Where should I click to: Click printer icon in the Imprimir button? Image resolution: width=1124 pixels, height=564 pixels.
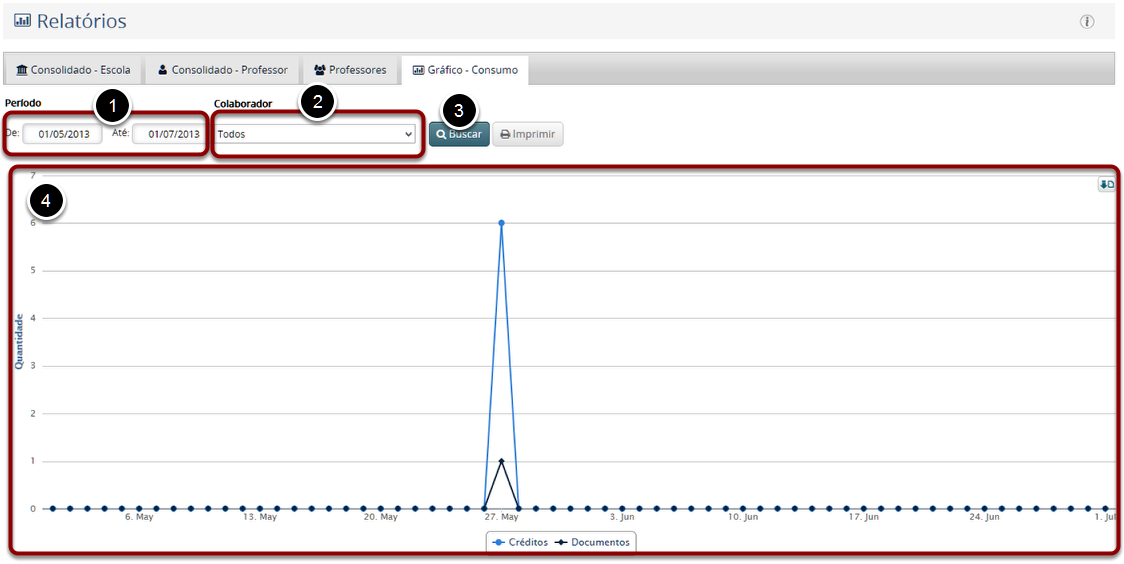click(505, 134)
